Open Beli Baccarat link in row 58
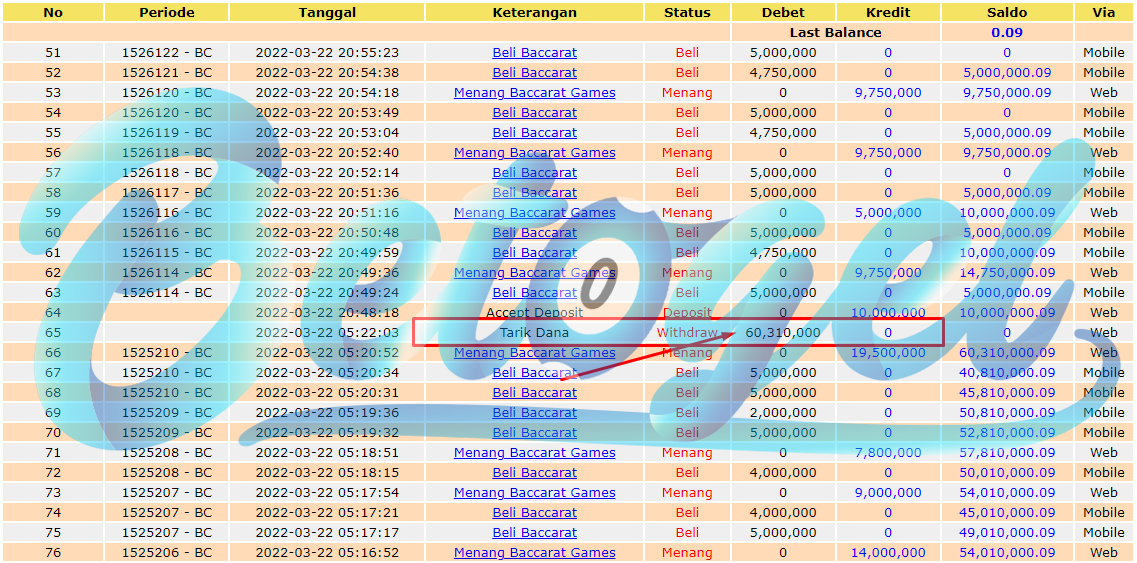The width and height of the screenshot is (1137, 563). point(534,192)
